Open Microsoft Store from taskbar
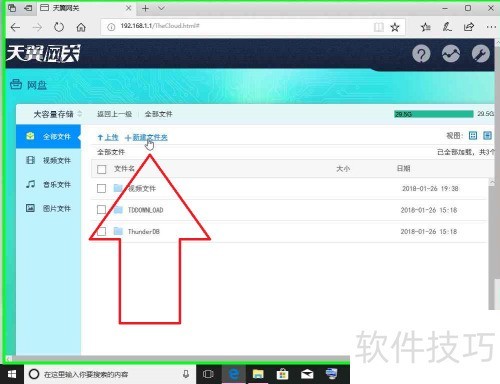This screenshot has height=384, width=500. point(282,374)
